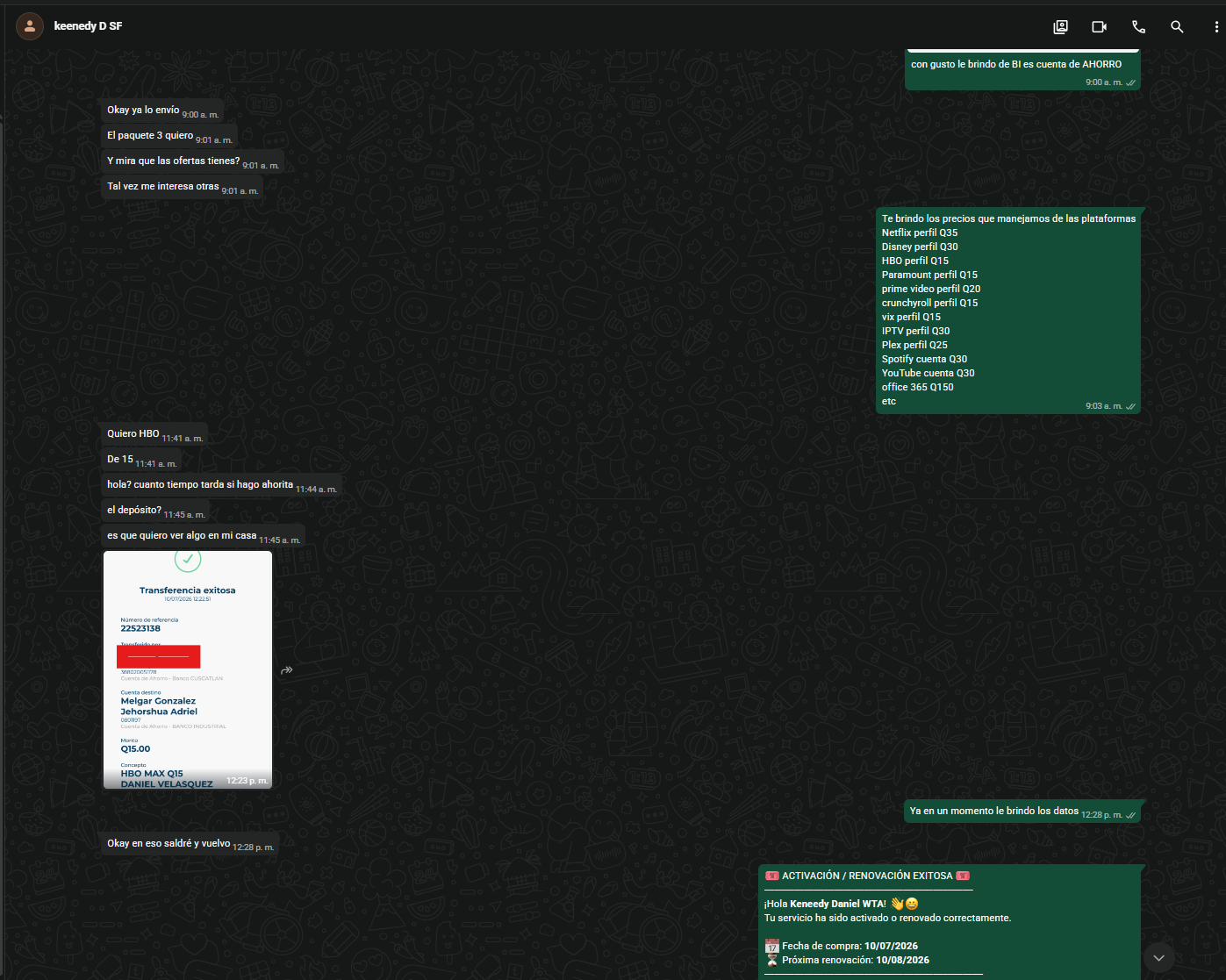Click 'YouTube cuenta Q30' price line
This screenshot has width=1226, height=980.
click(928, 373)
